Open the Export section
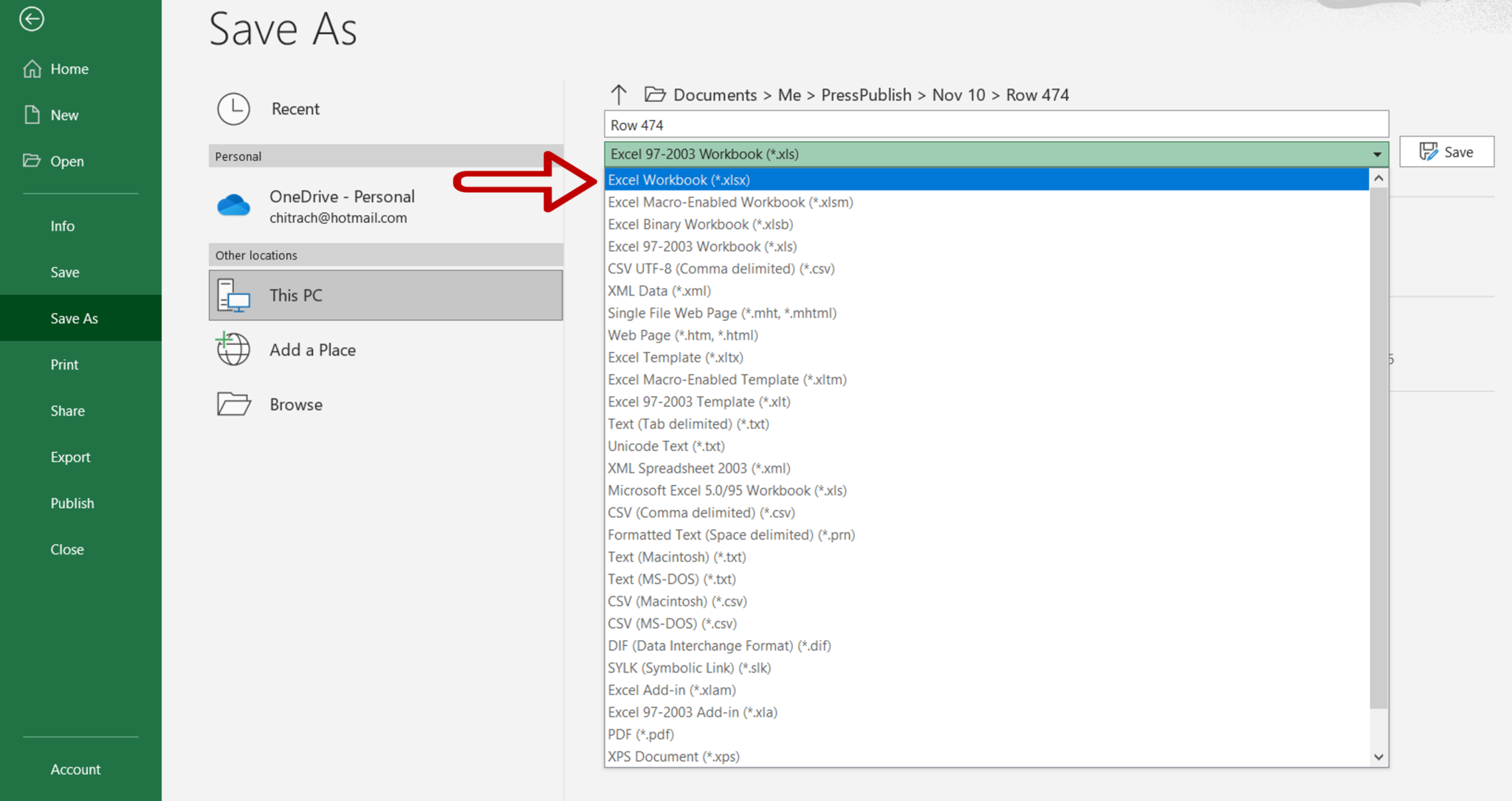 click(70, 456)
